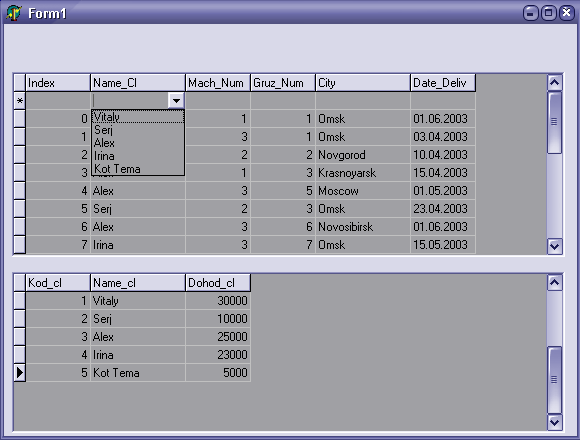Choose Alex in the dropdown list
Image resolution: width=580 pixels, height=440 pixels.
pyautogui.click(x=138, y=143)
